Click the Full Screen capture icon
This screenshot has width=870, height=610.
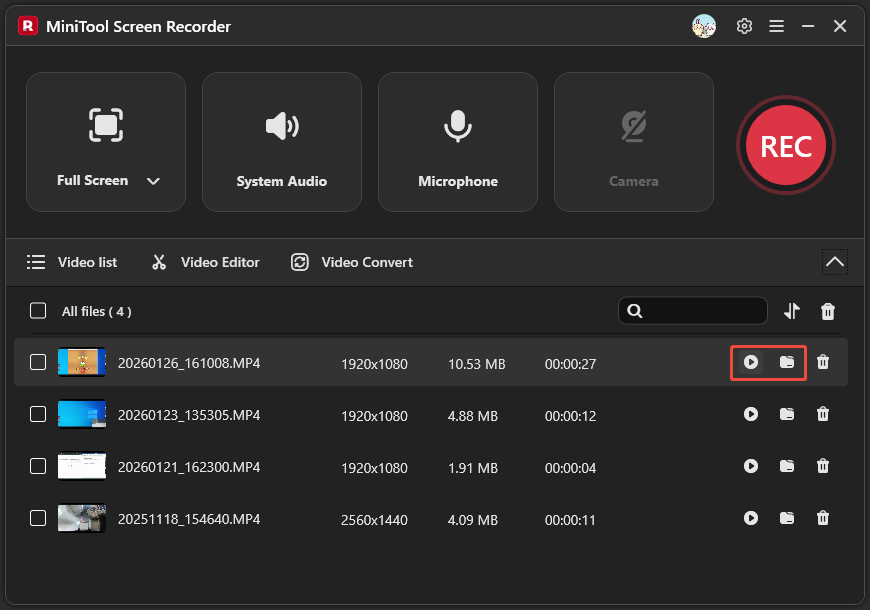(x=106, y=125)
